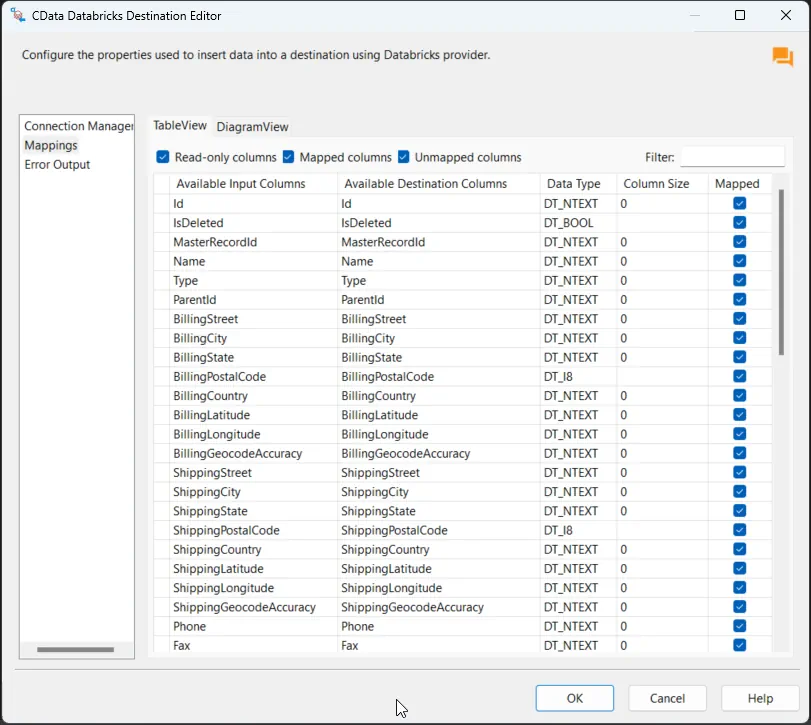Switch to the DiagramView tab
Image resolution: width=811 pixels, height=725 pixels.
click(x=252, y=127)
